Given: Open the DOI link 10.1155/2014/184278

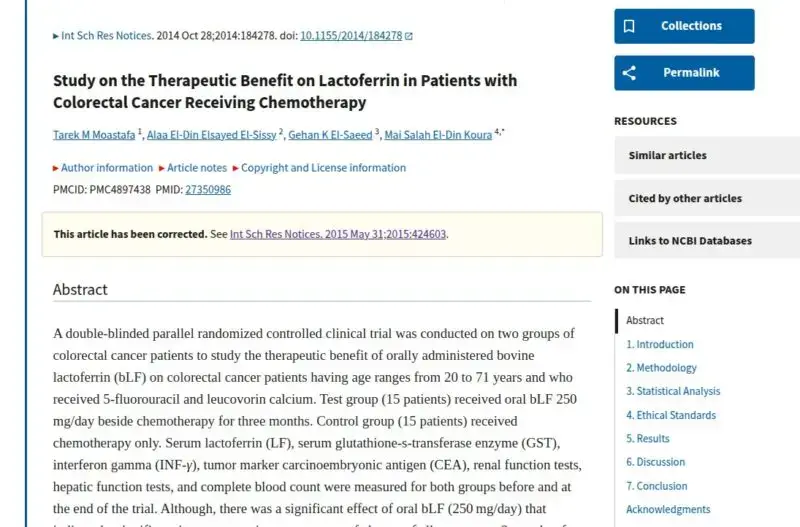Looking at the screenshot, I should [351, 36].
